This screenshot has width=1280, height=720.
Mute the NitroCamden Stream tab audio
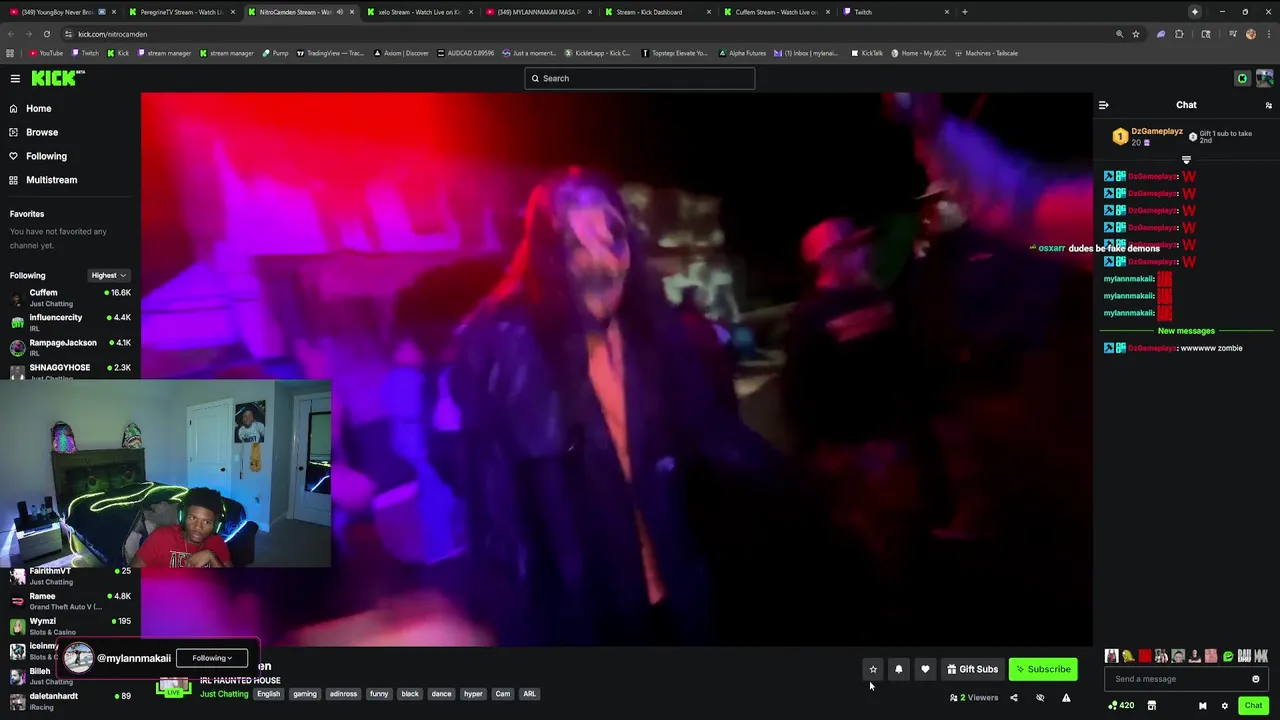tap(339, 12)
